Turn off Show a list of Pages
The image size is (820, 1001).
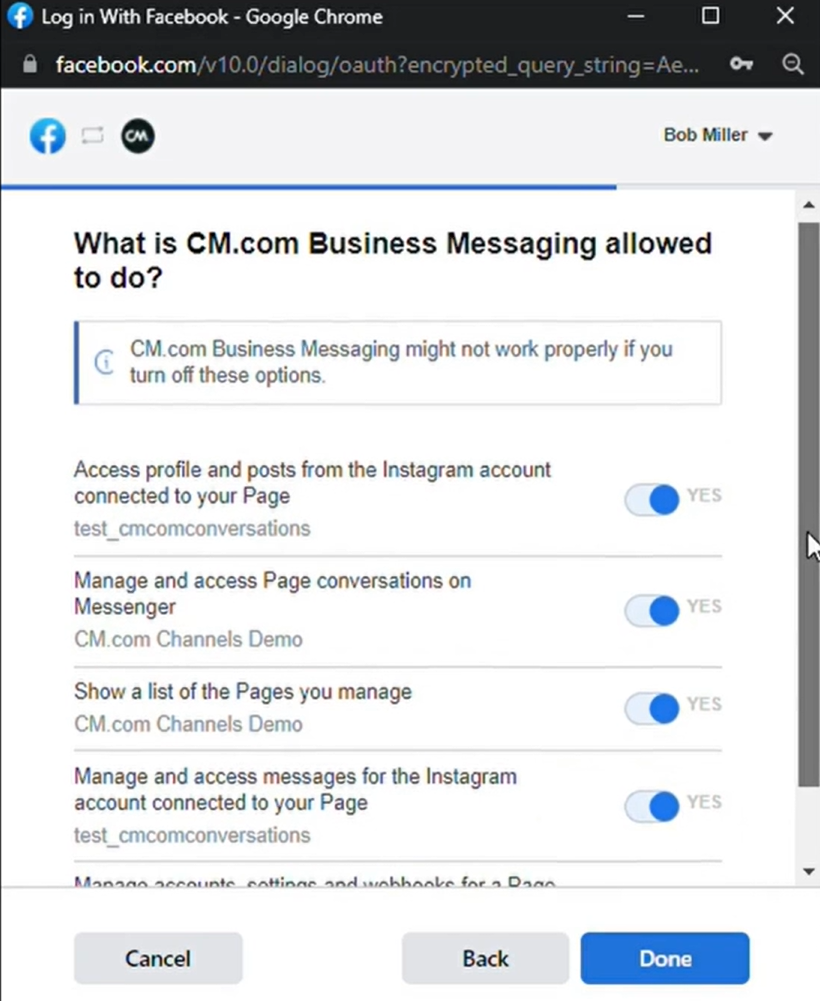pos(652,708)
